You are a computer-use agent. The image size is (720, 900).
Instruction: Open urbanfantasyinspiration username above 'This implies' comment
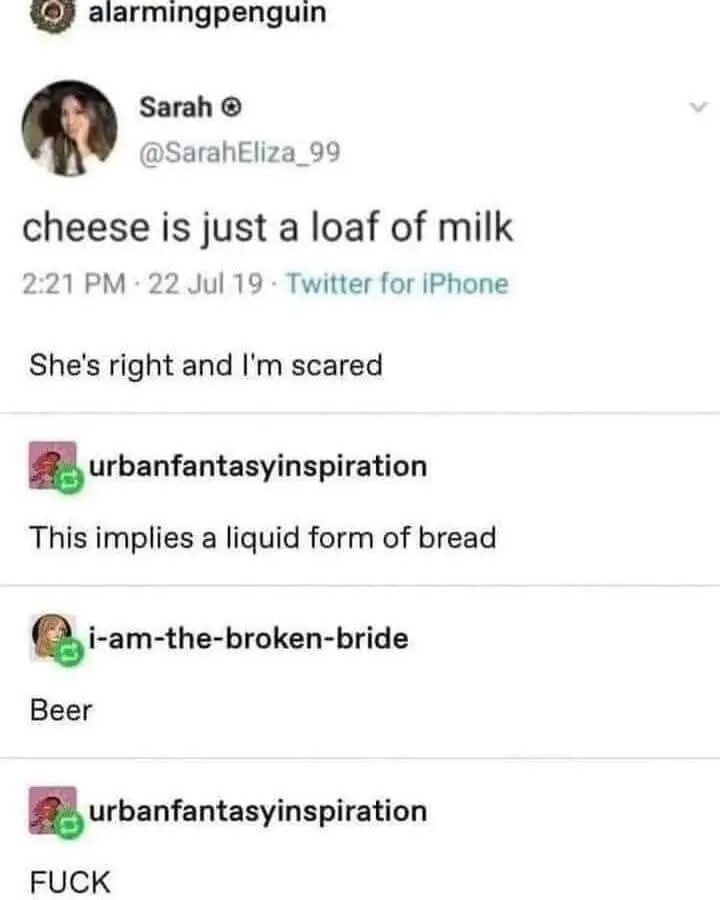coord(258,466)
